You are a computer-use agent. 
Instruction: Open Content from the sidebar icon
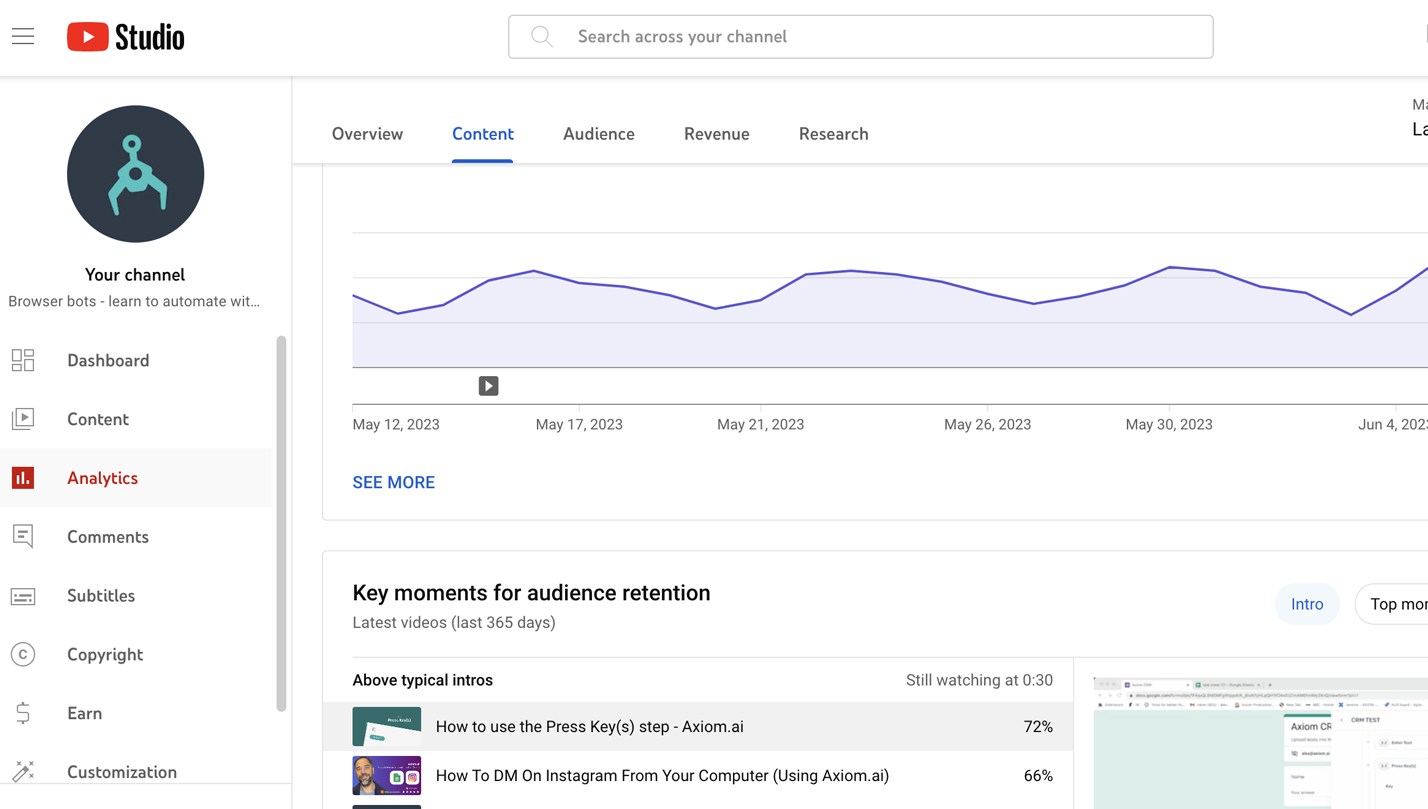click(23, 419)
